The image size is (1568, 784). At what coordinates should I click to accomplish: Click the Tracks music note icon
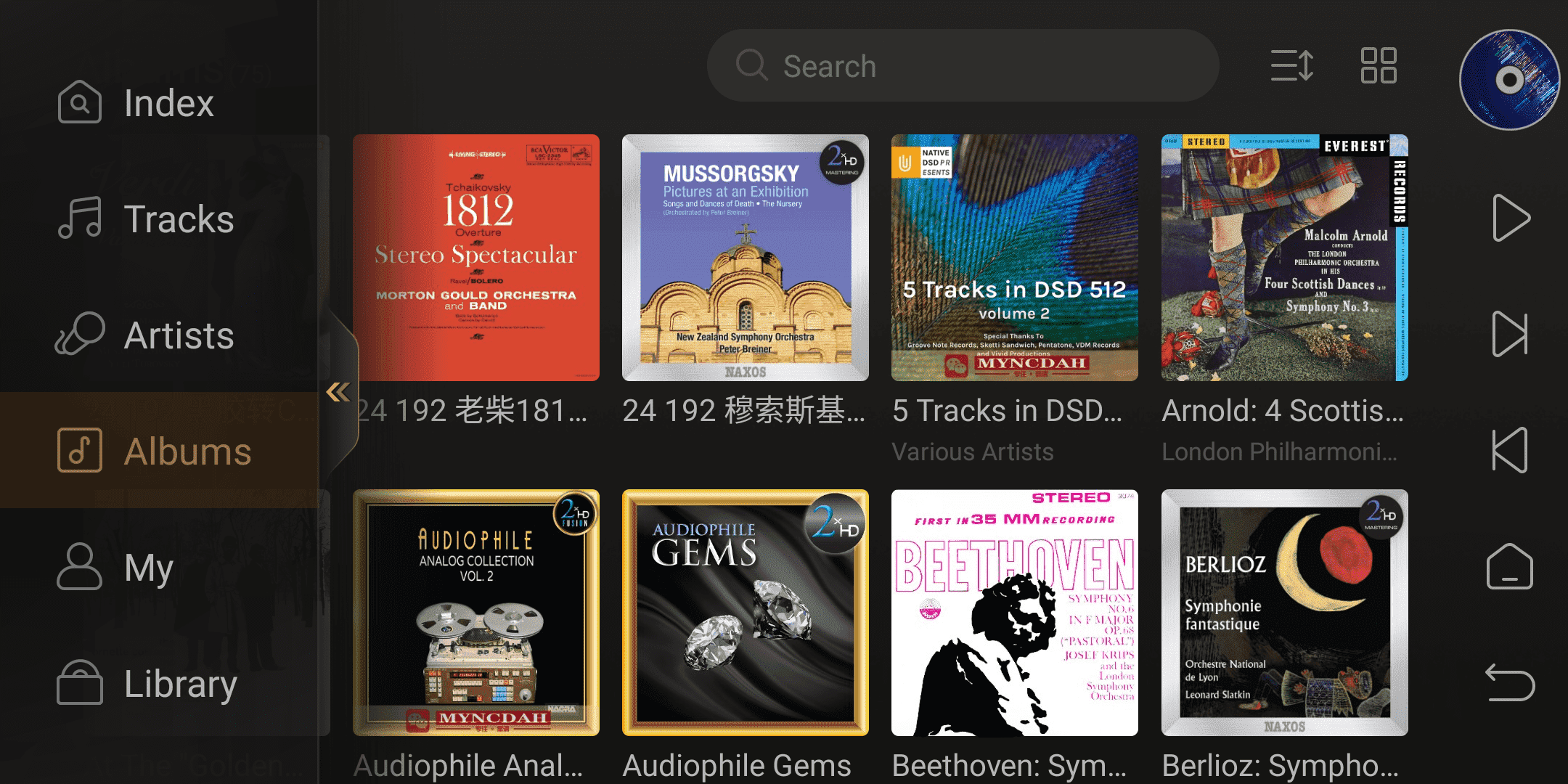tap(80, 218)
